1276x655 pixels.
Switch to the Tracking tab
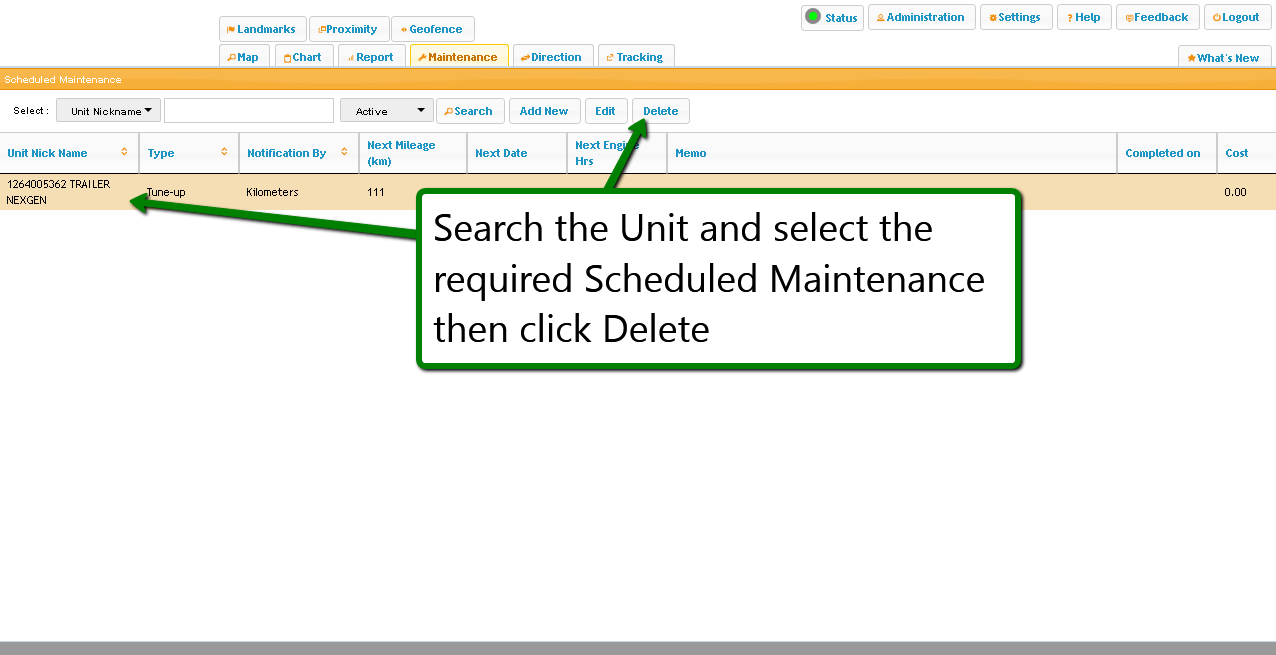coord(635,57)
